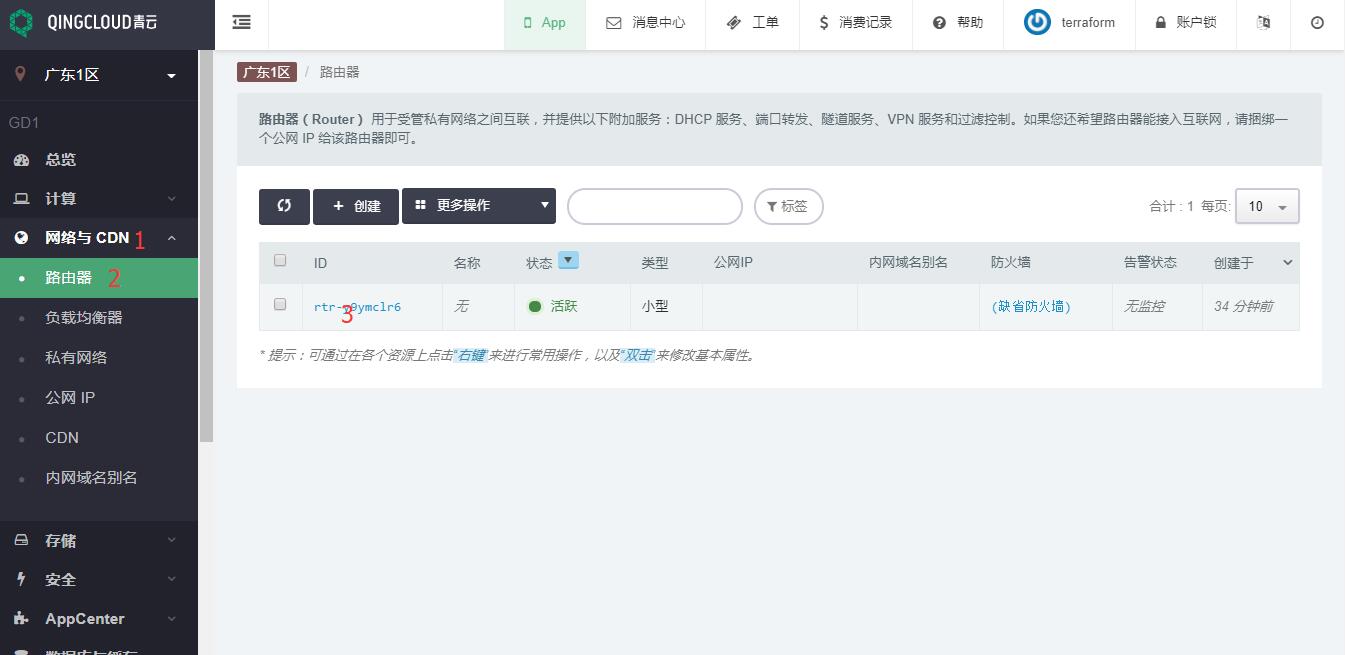Switch language using the translate icon
This screenshot has width=1345, height=655.
click(x=1263, y=22)
